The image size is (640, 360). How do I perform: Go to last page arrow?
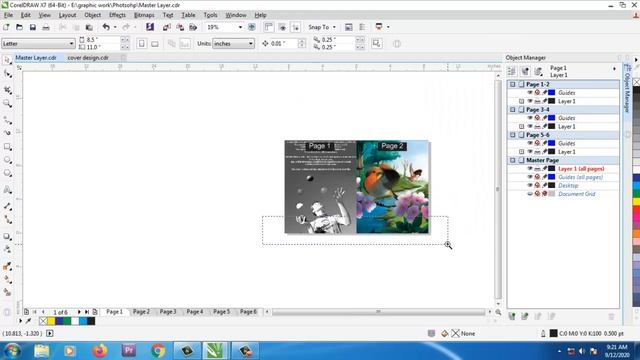coord(87,312)
